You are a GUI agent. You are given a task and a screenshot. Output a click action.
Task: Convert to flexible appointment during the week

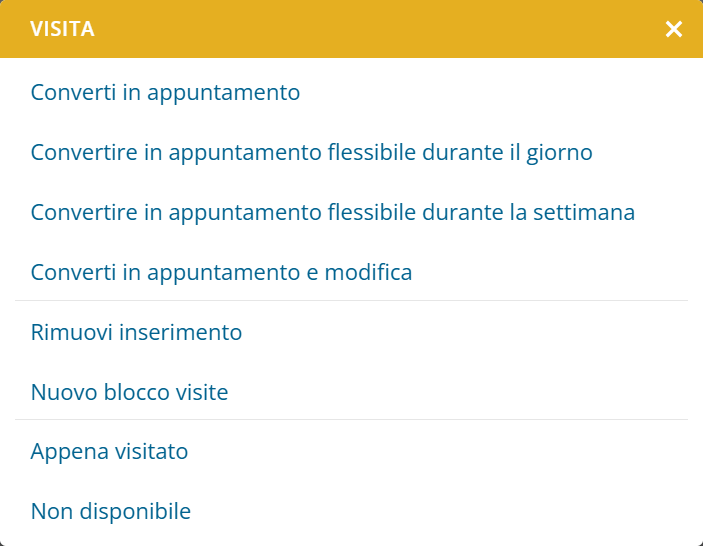[333, 213]
